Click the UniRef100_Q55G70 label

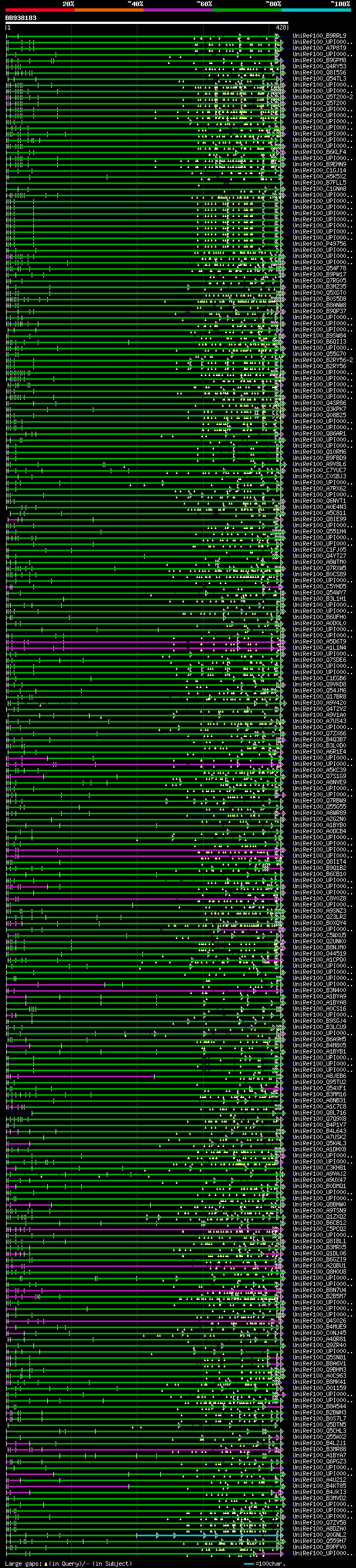[319, 354]
